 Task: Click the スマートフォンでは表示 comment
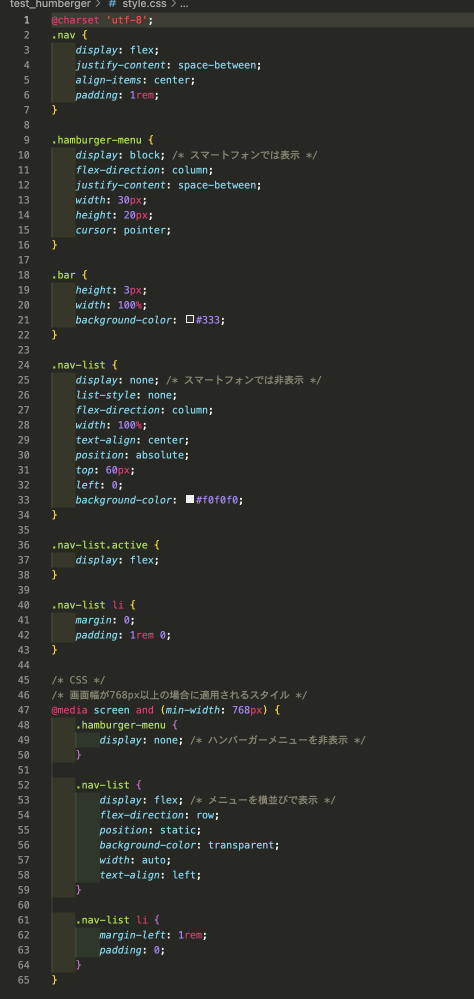[x=245, y=155]
